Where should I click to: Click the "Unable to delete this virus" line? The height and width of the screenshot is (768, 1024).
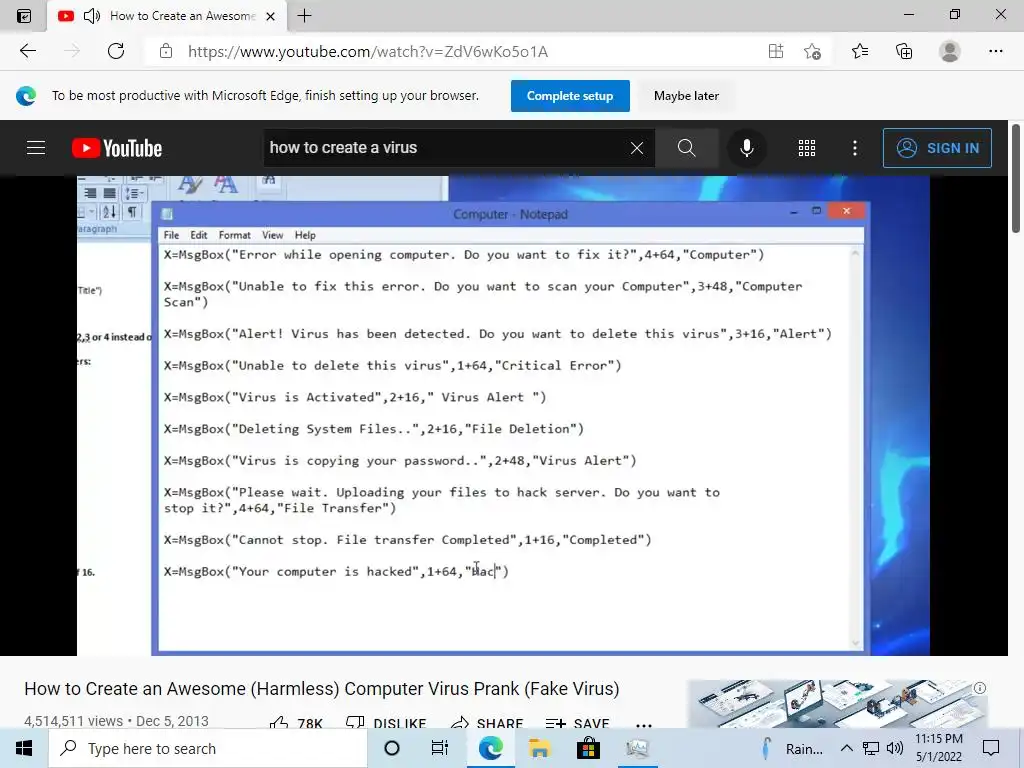click(x=392, y=366)
